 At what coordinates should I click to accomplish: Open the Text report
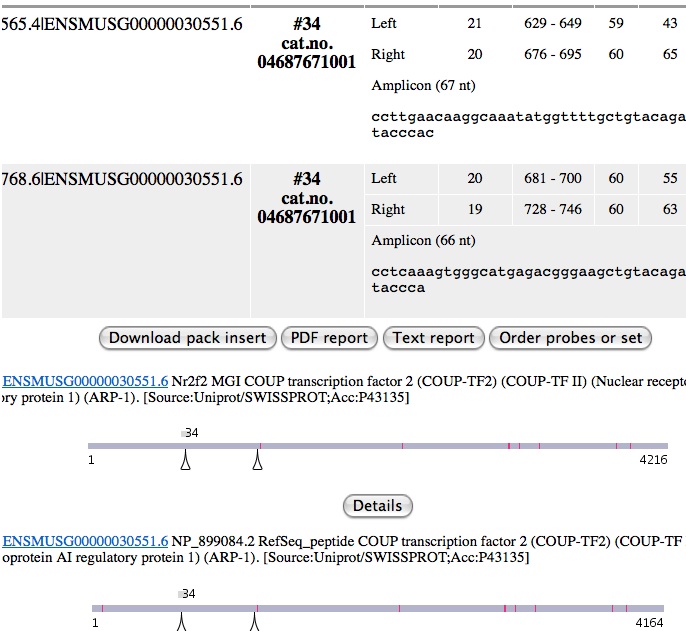433,338
